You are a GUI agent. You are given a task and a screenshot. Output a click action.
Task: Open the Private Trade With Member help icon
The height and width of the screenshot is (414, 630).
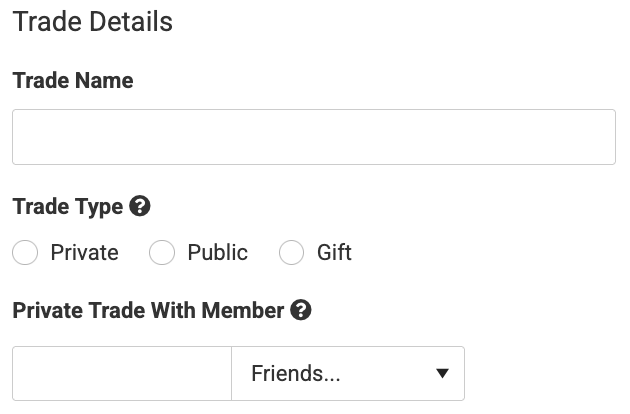click(x=301, y=311)
